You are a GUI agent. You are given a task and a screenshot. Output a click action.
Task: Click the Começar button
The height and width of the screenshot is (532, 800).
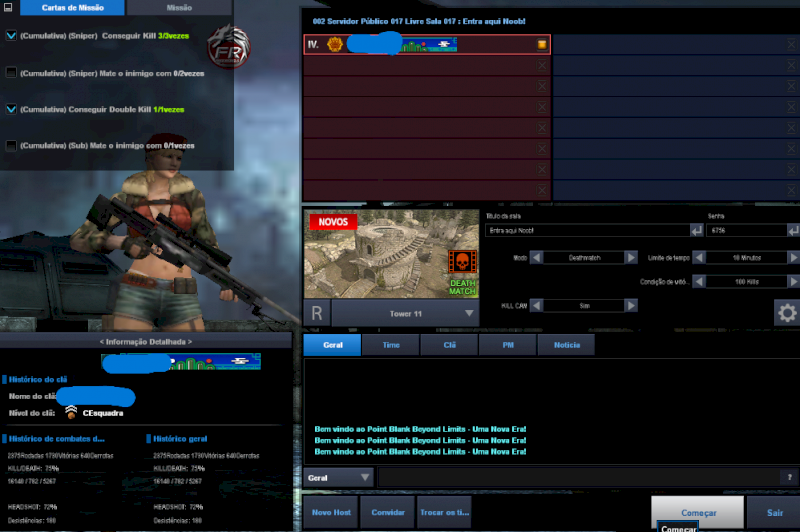point(697,513)
